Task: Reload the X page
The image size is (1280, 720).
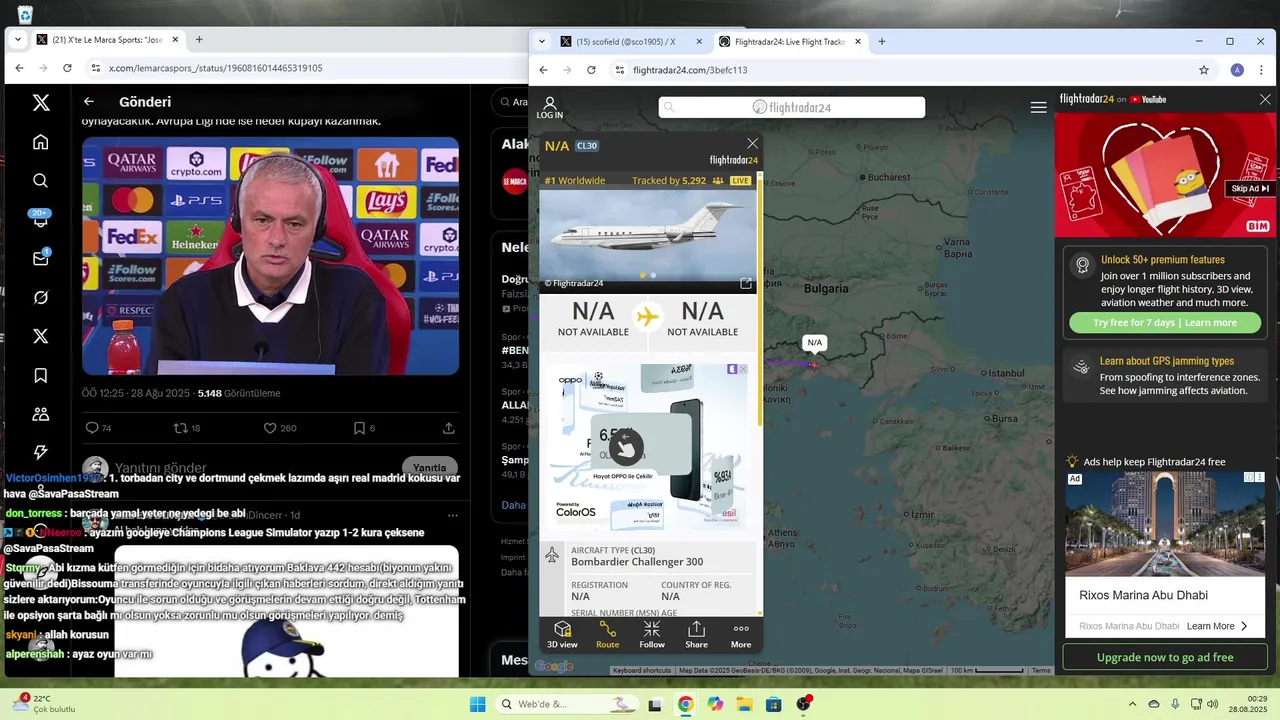Action: pyautogui.click(x=67, y=68)
